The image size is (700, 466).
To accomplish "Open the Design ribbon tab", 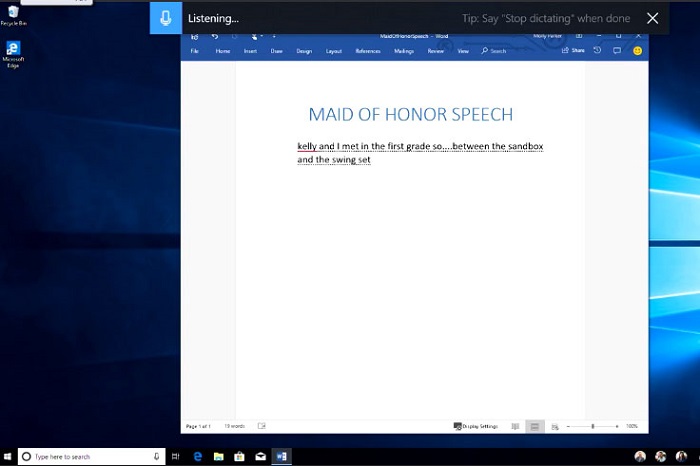I will pos(304,50).
